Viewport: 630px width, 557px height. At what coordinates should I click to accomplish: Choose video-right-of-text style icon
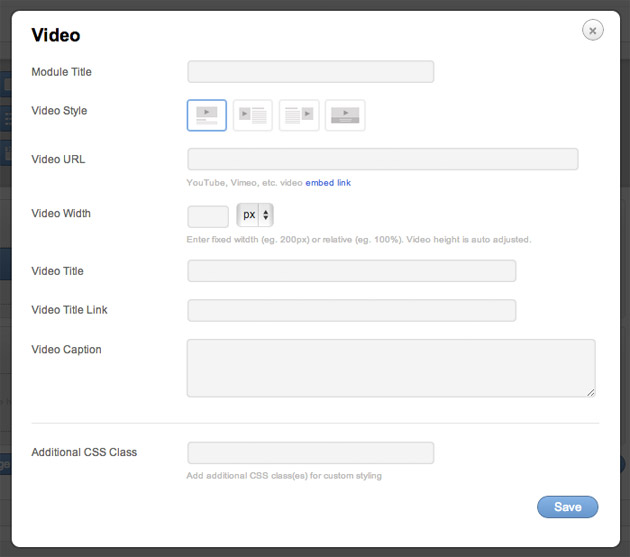click(299, 115)
